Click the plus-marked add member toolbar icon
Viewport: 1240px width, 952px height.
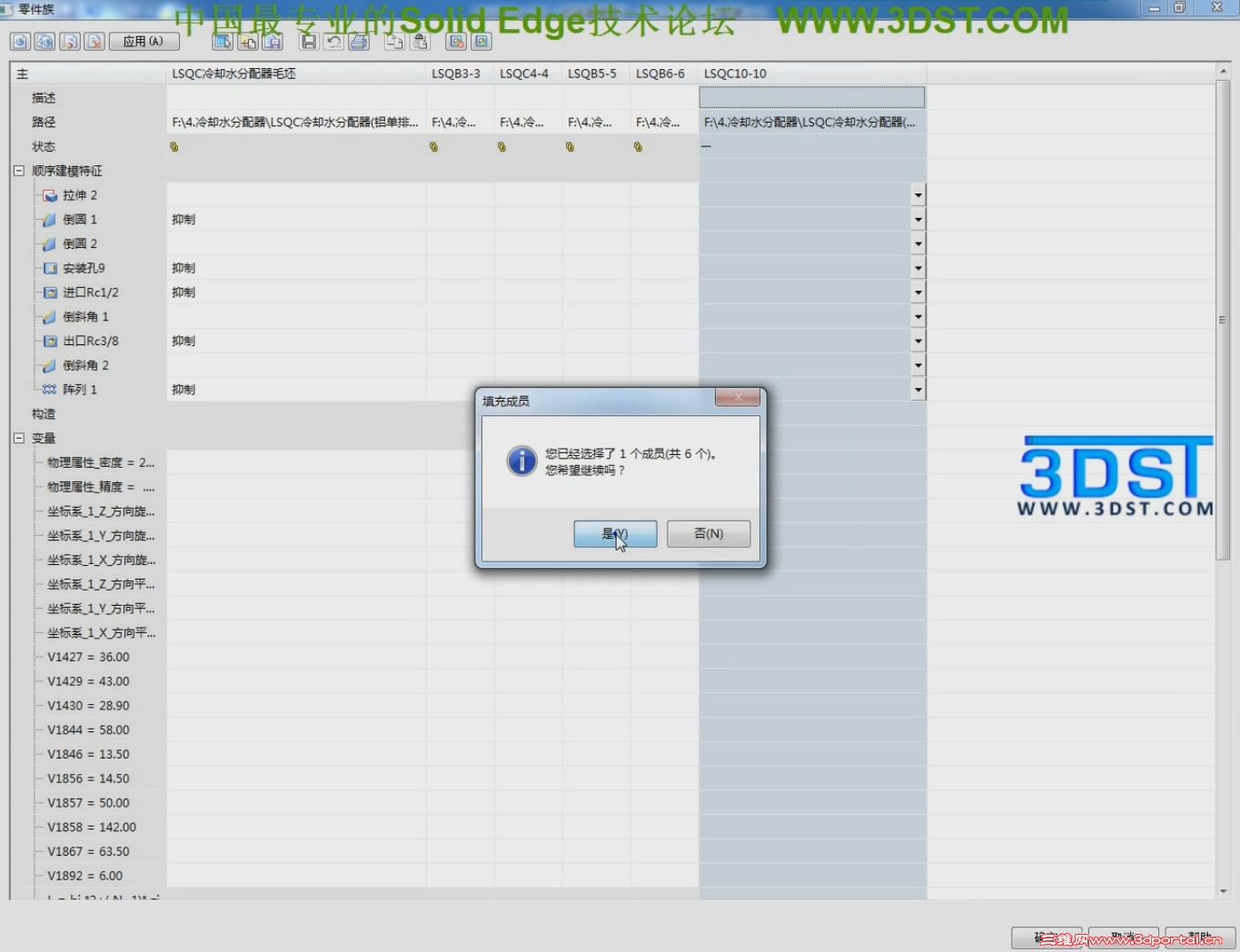[247, 42]
